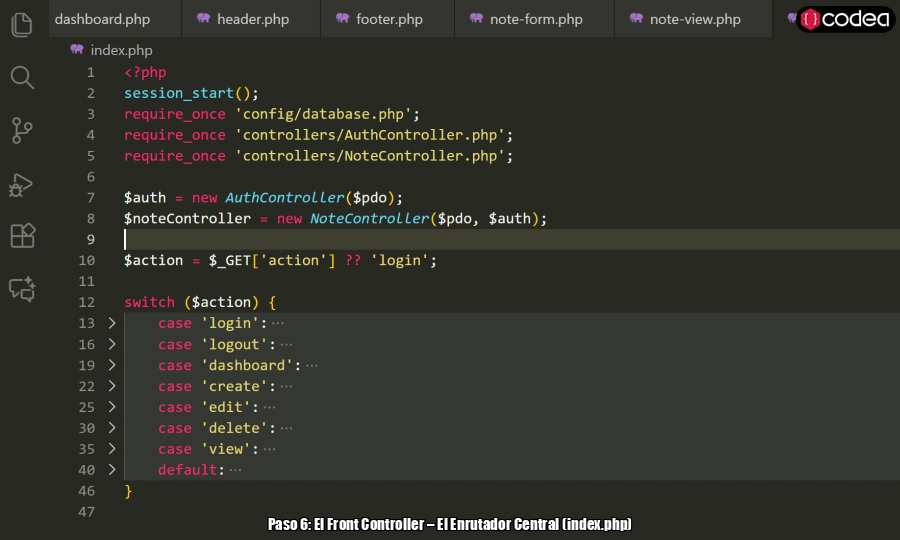Click the $noteController variable

pos(187,218)
